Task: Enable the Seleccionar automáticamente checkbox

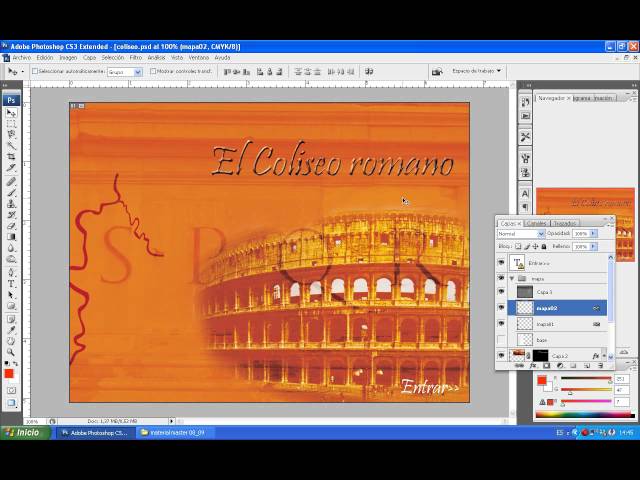Action: coord(35,71)
